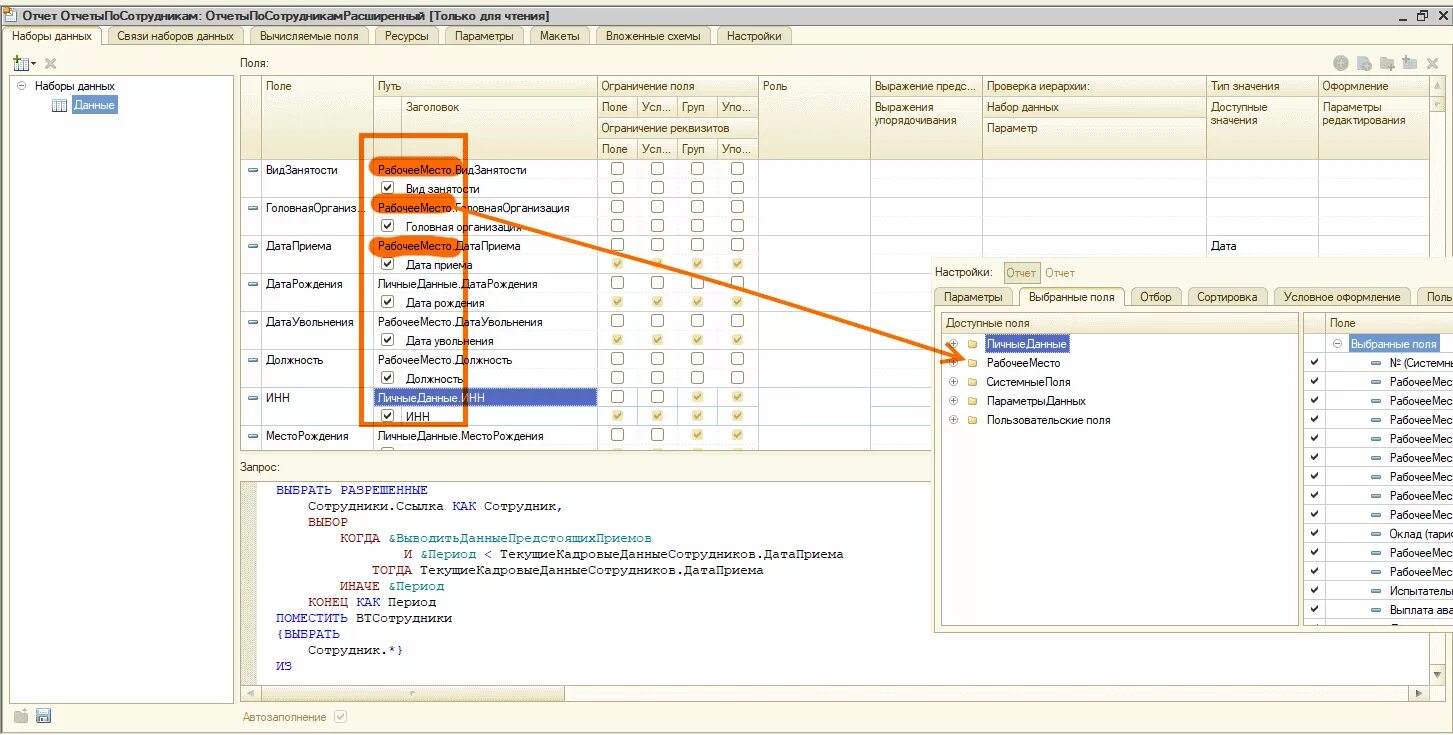
Task: Click the delete field X icon at top right
Action: click(x=1433, y=63)
